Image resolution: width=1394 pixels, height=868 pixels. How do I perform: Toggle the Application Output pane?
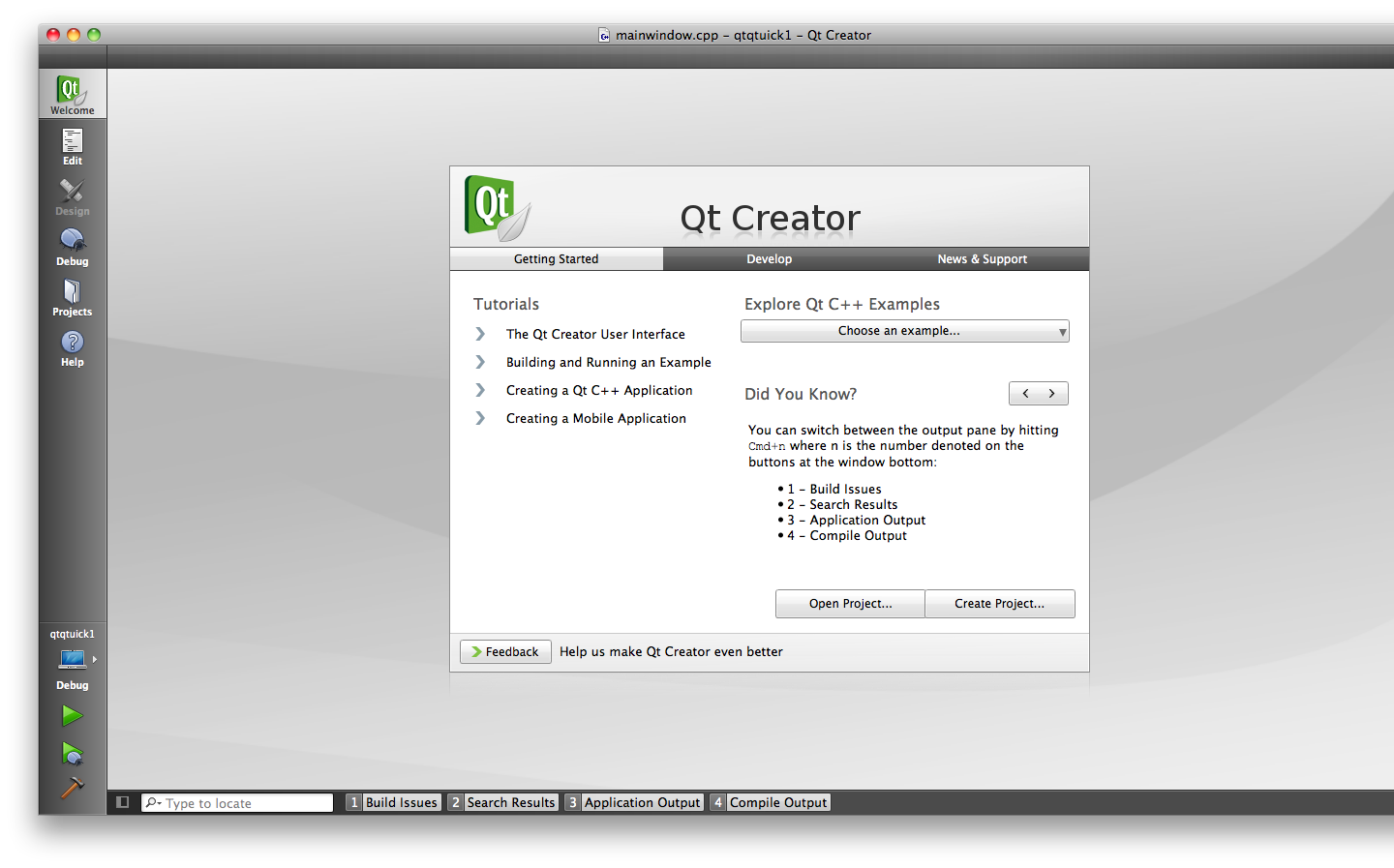tap(634, 801)
